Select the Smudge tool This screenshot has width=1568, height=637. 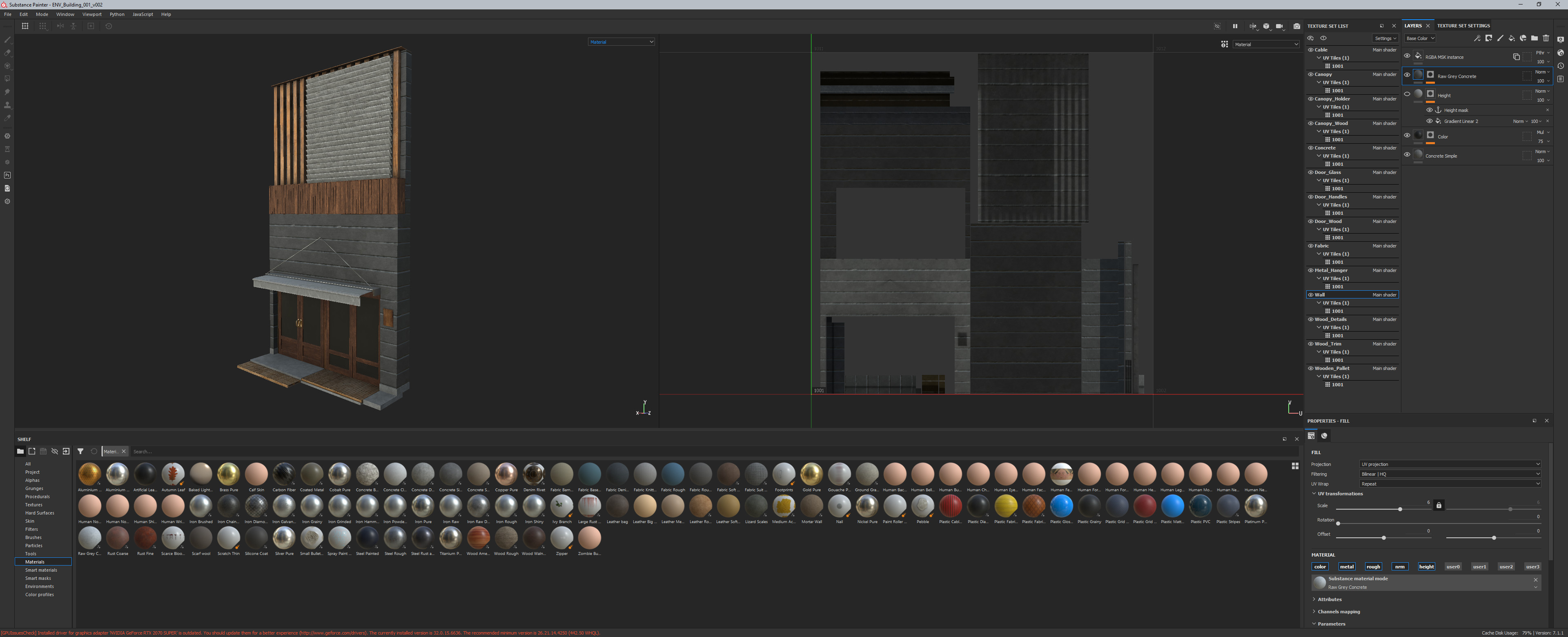point(7,92)
